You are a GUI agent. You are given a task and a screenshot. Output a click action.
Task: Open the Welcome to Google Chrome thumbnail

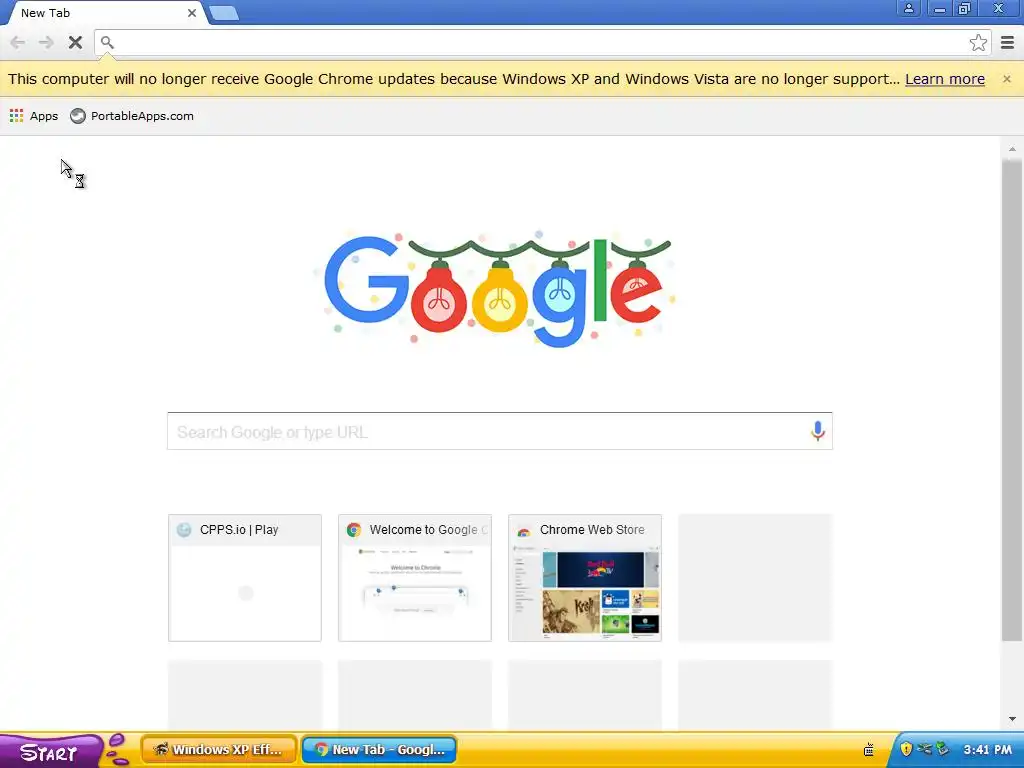415,578
